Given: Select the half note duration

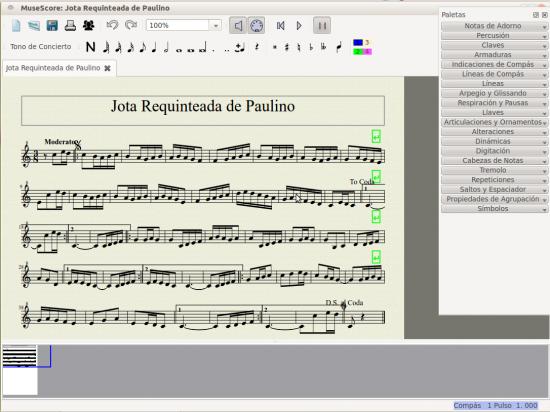Looking at the screenshot, I should (x=166, y=47).
